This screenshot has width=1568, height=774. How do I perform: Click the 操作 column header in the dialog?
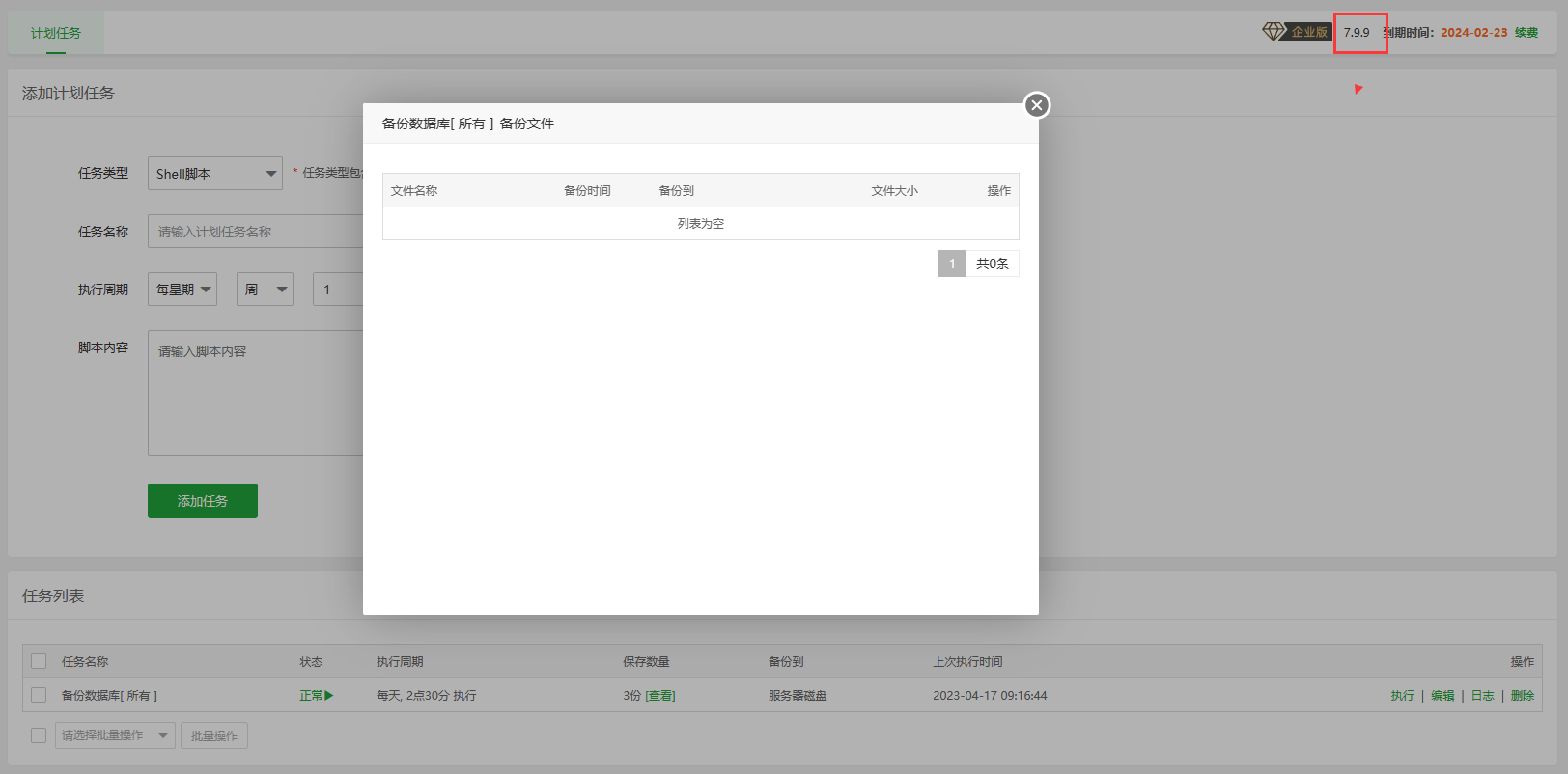pos(999,191)
